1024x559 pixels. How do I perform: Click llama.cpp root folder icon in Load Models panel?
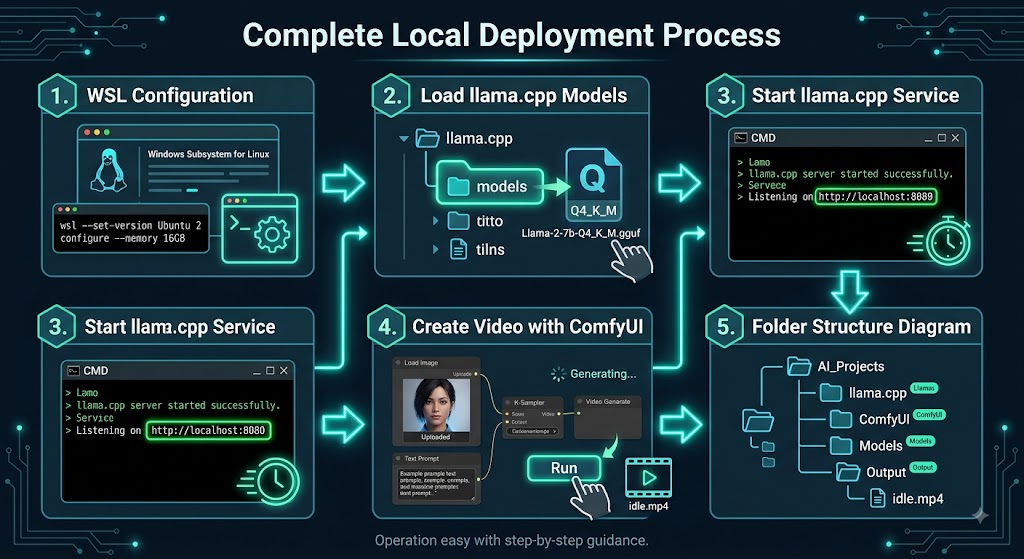click(427, 138)
